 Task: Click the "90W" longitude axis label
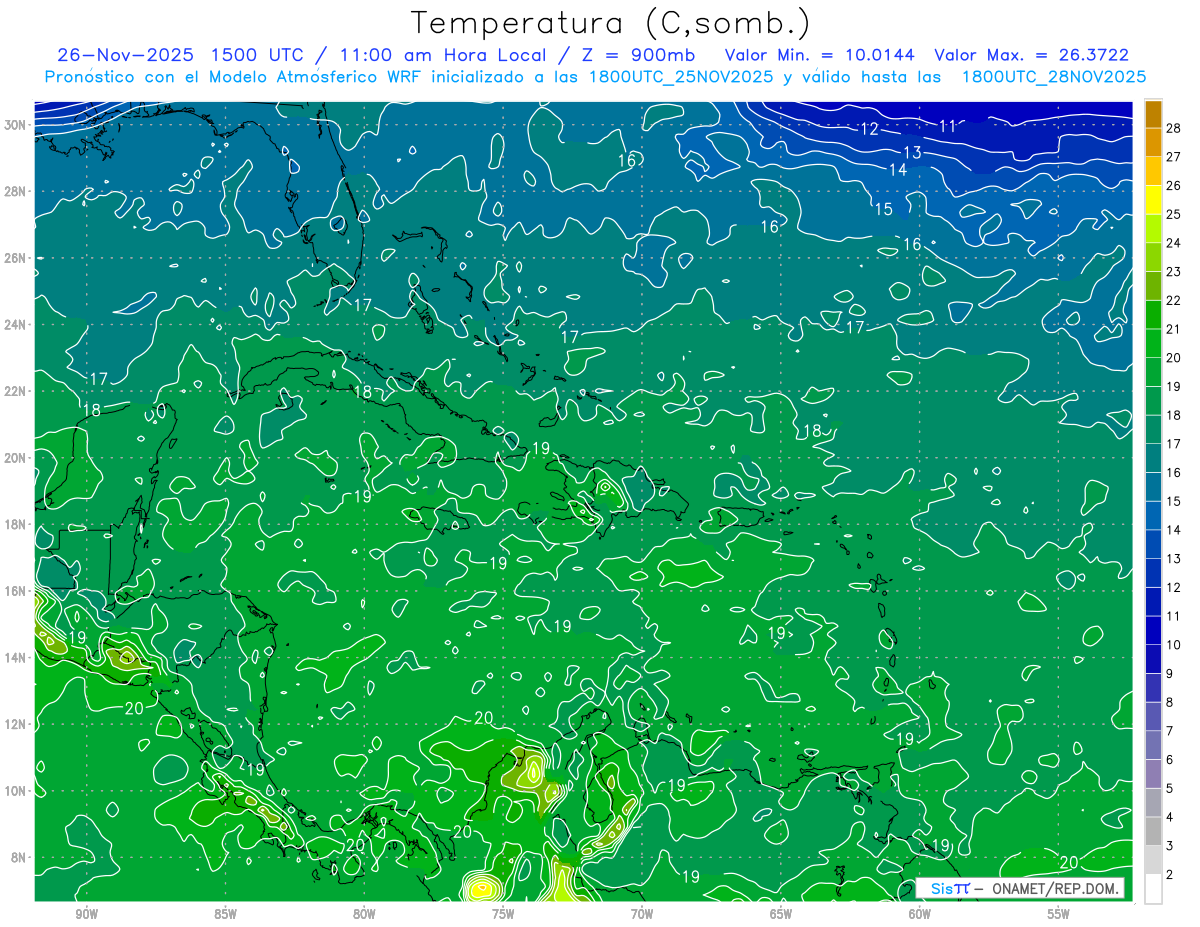pos(86,915)
